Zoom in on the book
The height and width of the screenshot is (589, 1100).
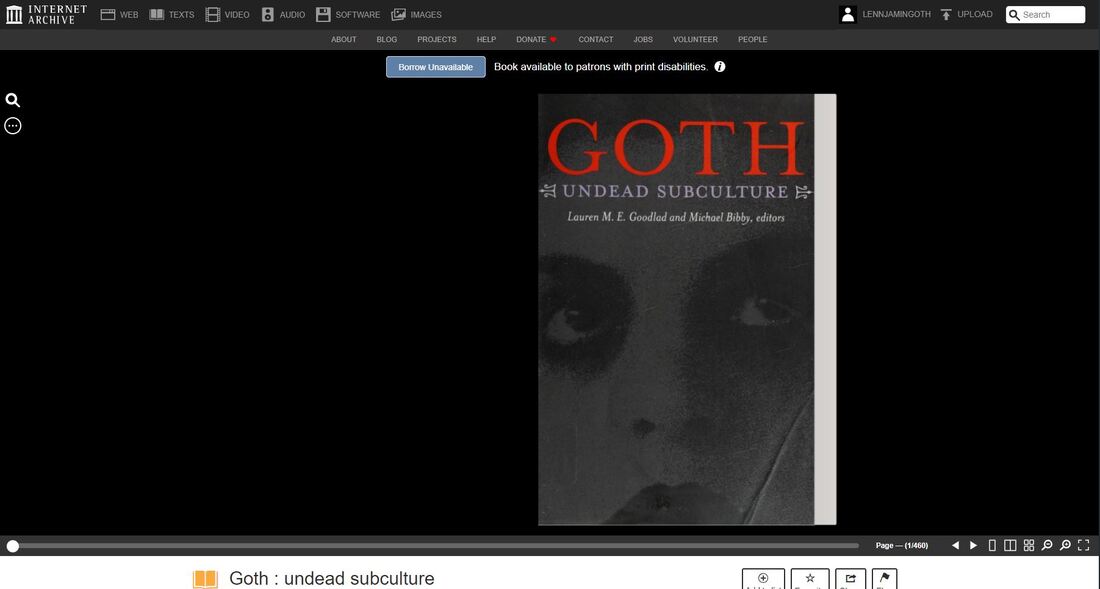click(x=1066, y=545)
